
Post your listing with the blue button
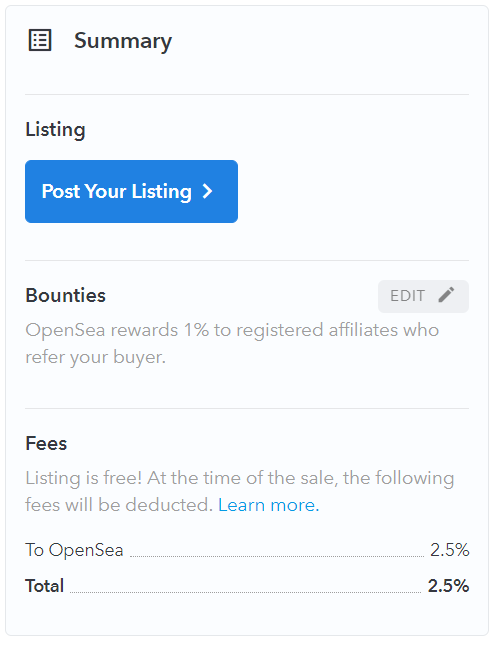click(131, 191)
